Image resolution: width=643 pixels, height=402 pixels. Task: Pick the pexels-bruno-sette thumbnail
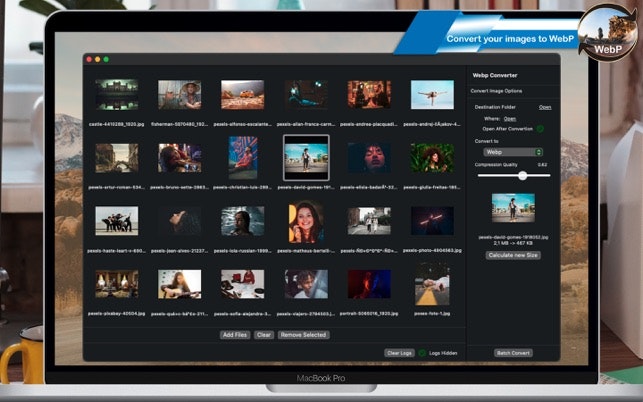click(180, 158)
